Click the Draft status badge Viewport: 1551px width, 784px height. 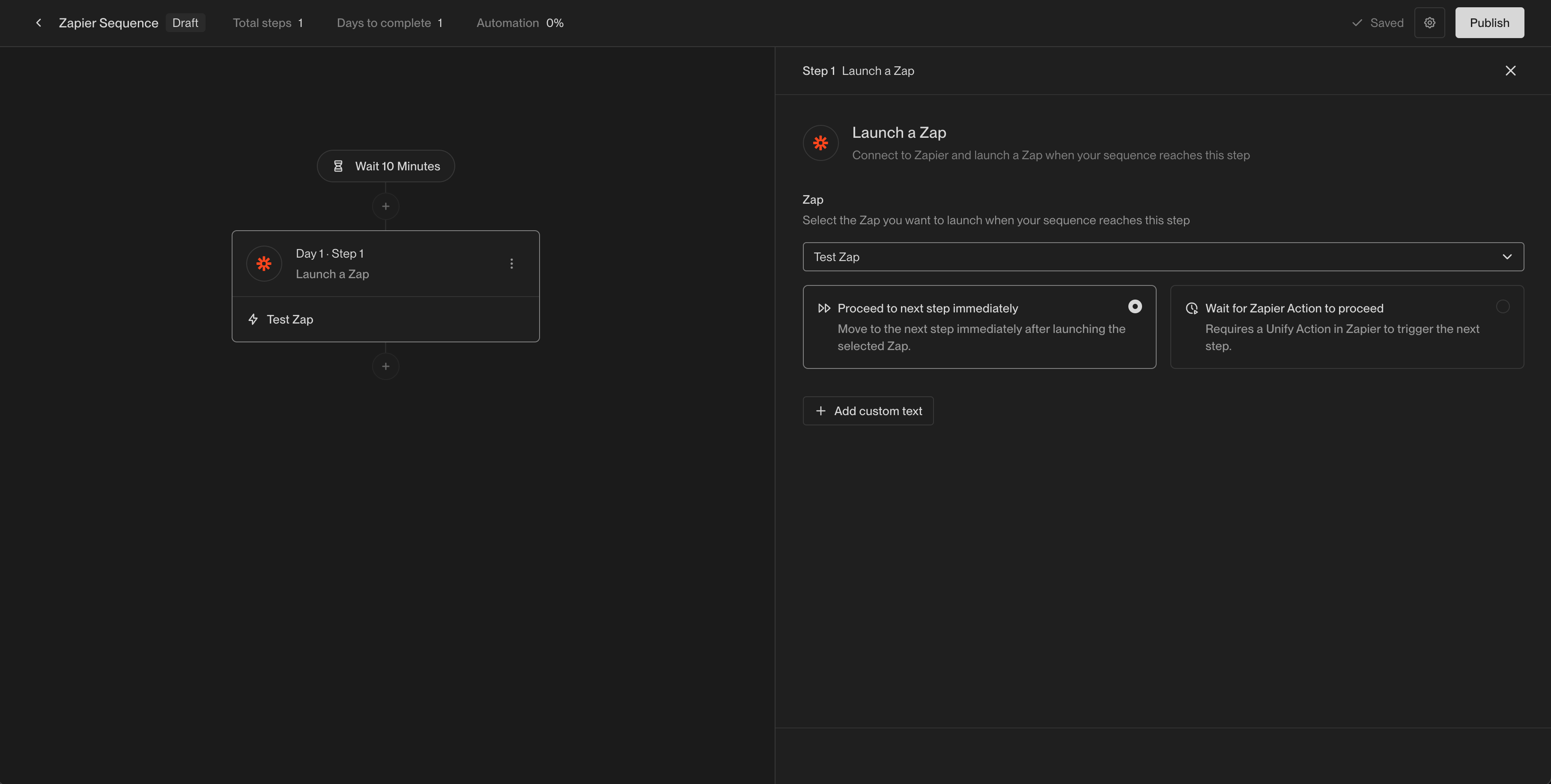click(185, 22)
